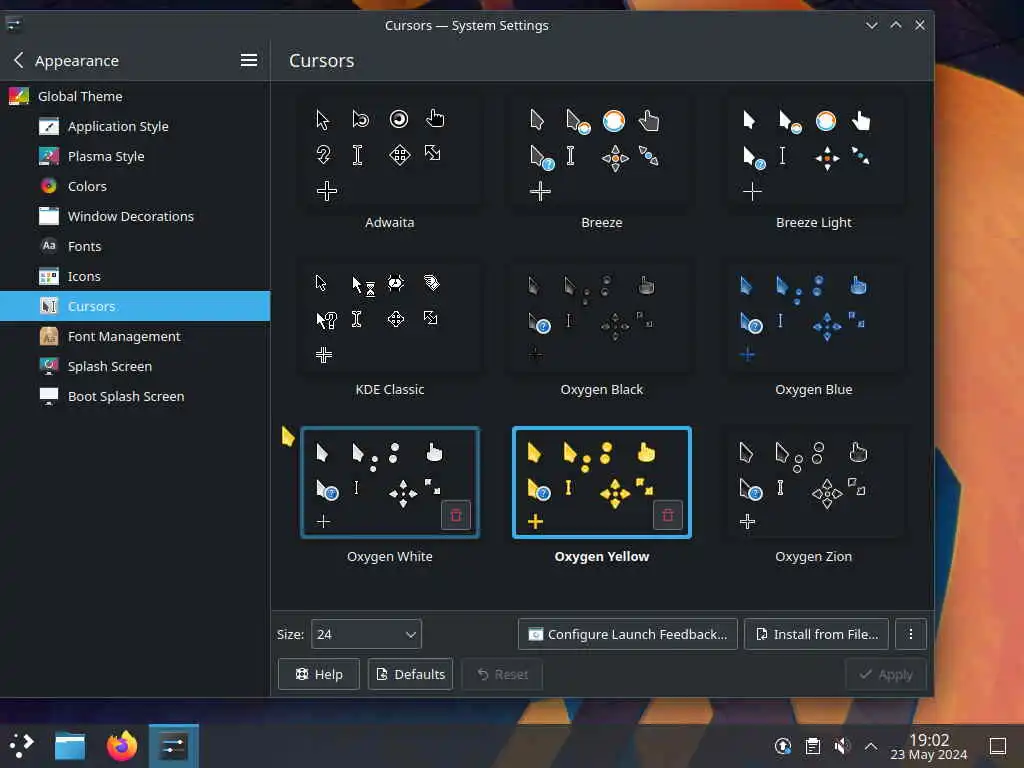Select Application Style in sidebar
Viewport: 1024px width, 768px height.
[135, 126]
